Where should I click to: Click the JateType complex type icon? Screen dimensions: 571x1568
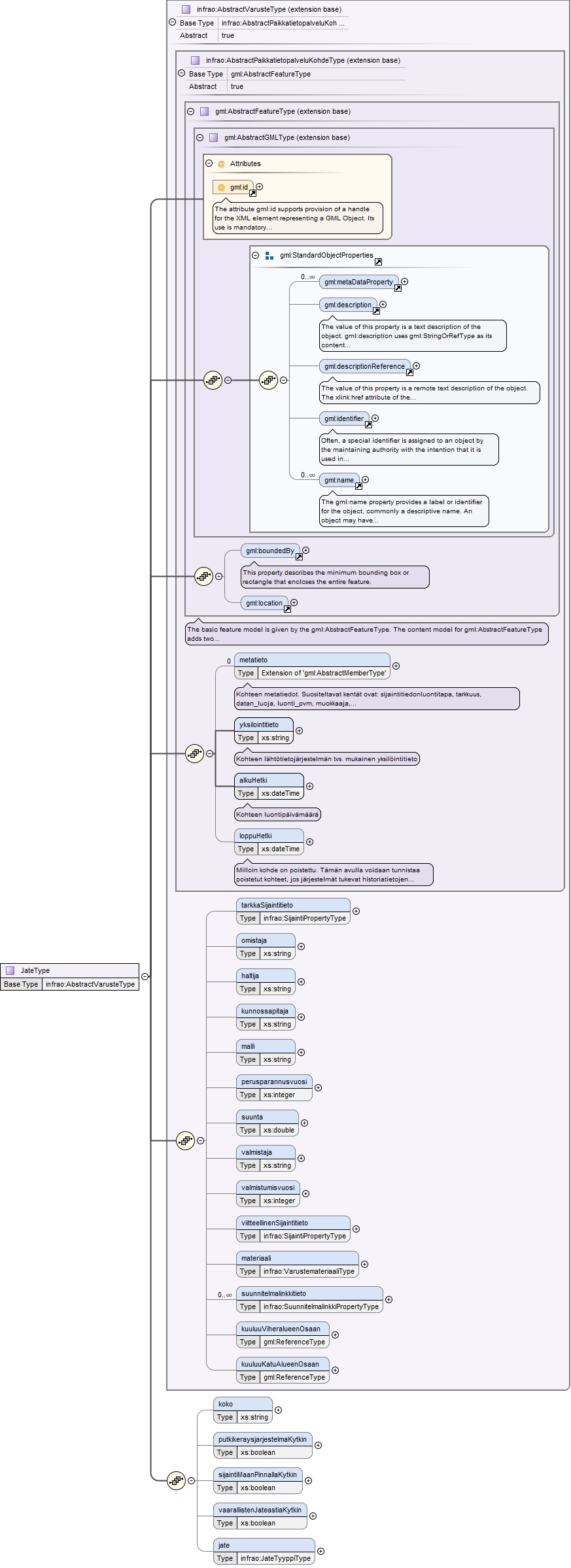pyautogui.click(x=10, y=970)
